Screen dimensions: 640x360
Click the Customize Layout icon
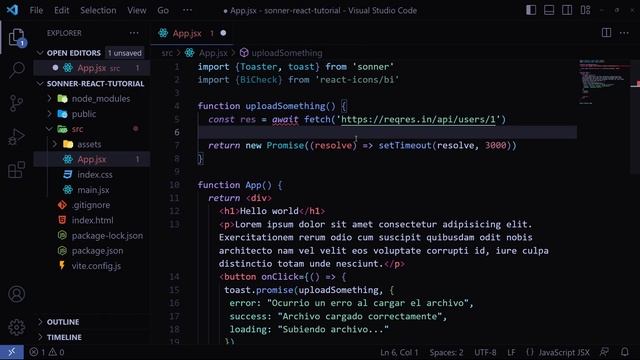point(586,10)
